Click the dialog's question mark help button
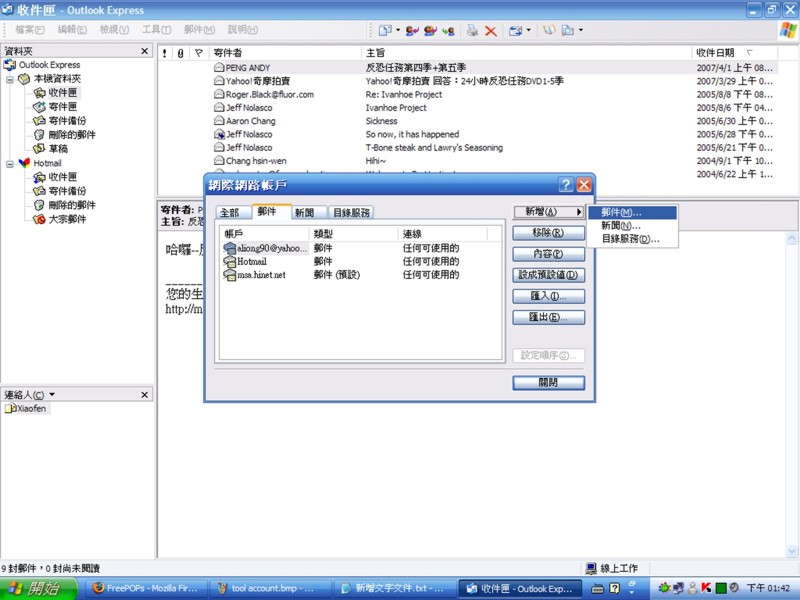Image resolution: width=800 pixels, height=600 pixels. 566,185
